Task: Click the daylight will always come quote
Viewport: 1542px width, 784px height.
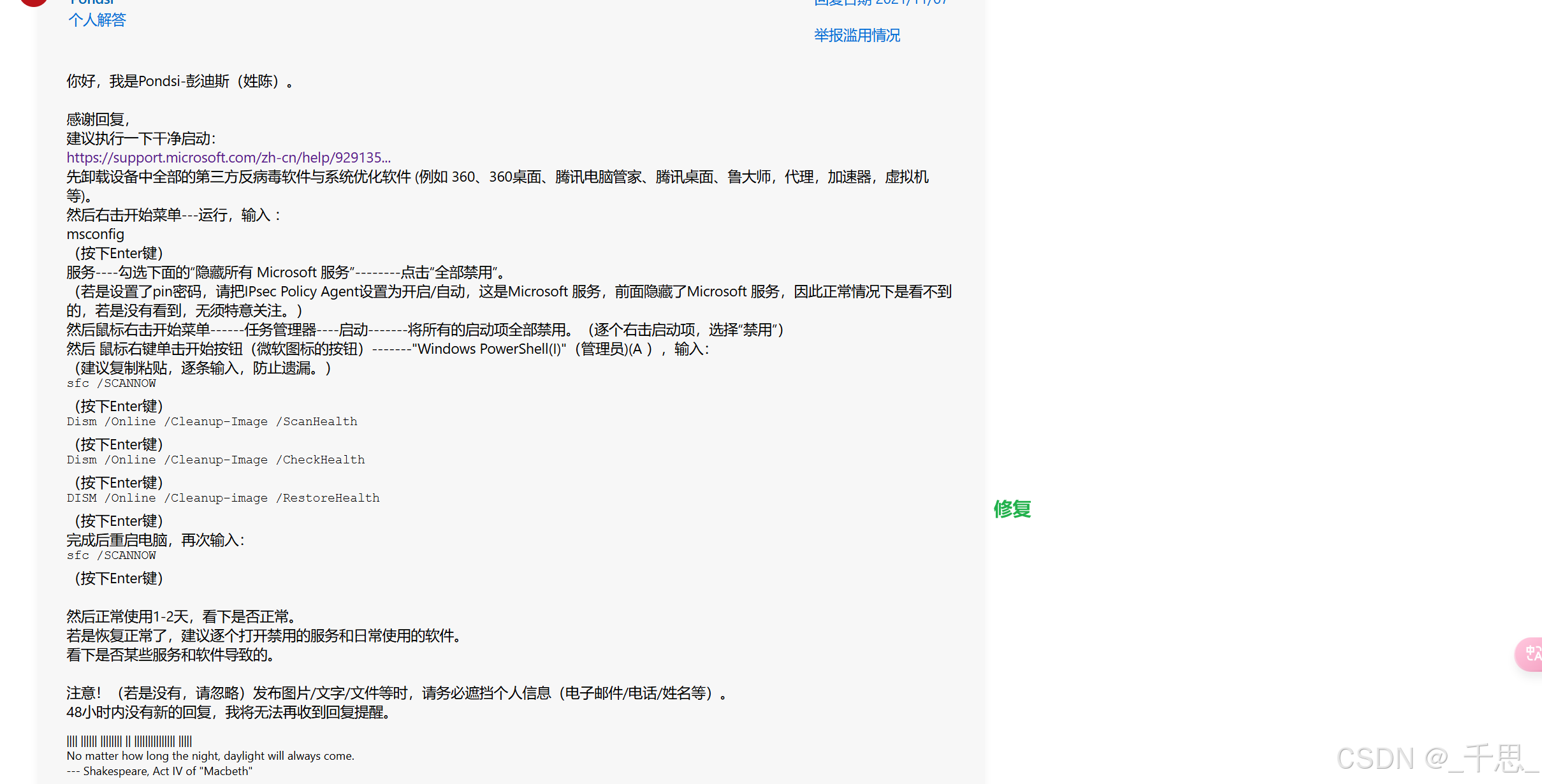Action: point(210,755)
